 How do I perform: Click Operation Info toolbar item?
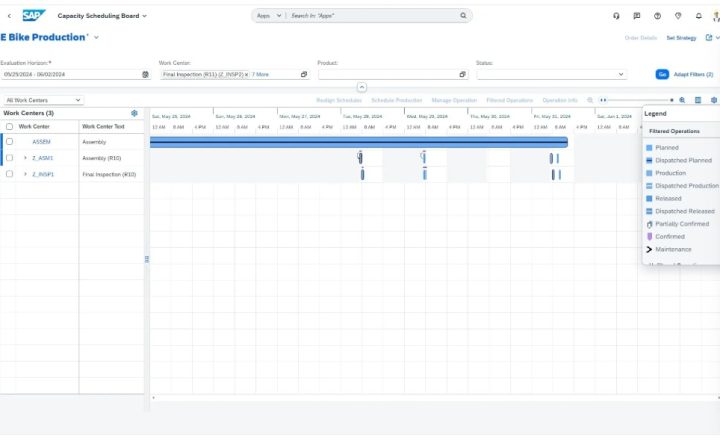pos(560,100)
